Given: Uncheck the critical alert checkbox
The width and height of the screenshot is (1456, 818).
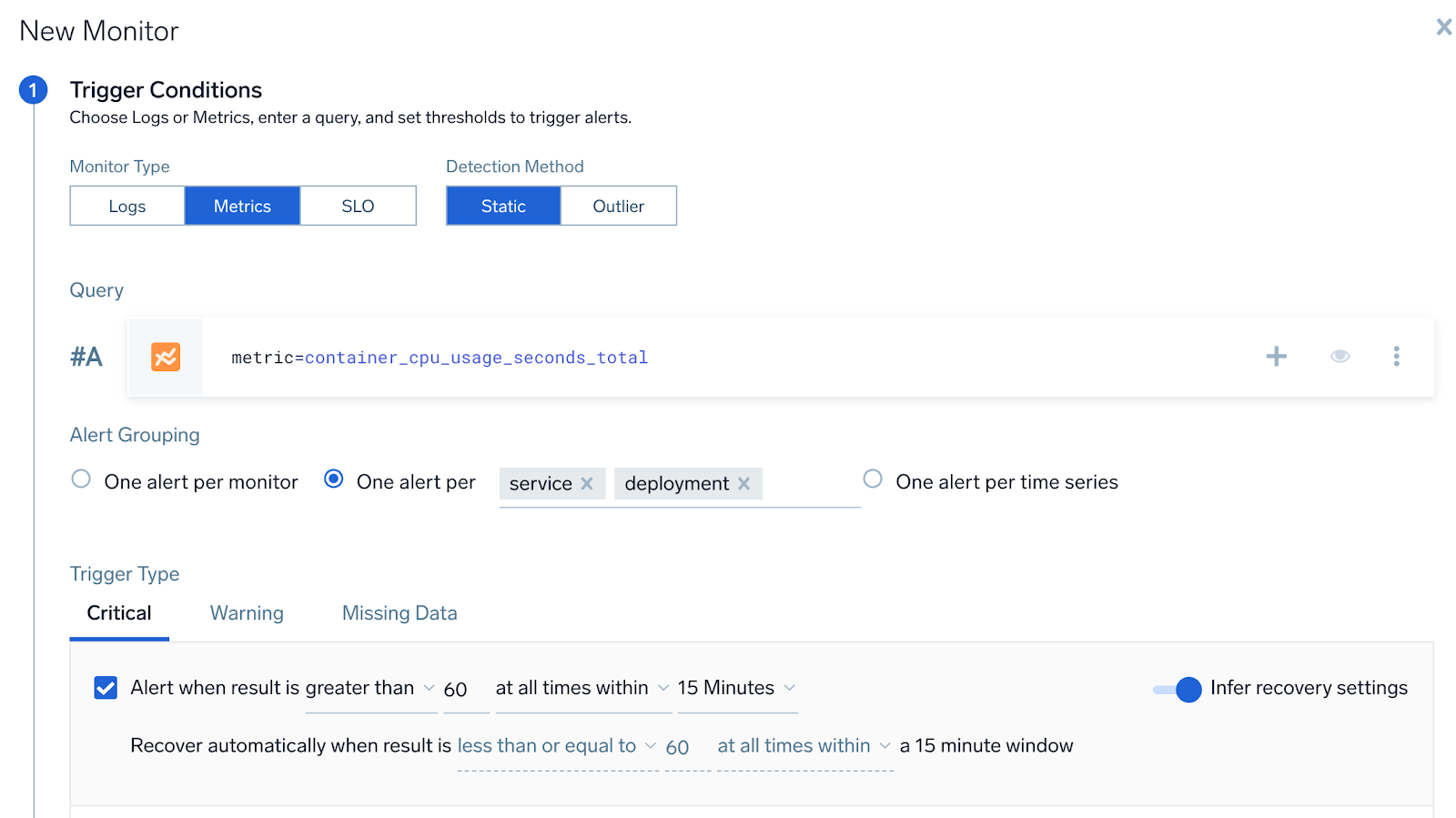Looking at the screenshot, I should 106,688.
